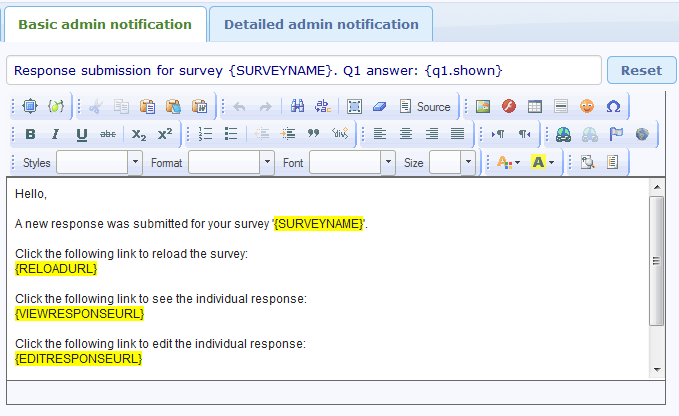
Task: Insert special character (omega icon)
Action: (x=613, y=106)
